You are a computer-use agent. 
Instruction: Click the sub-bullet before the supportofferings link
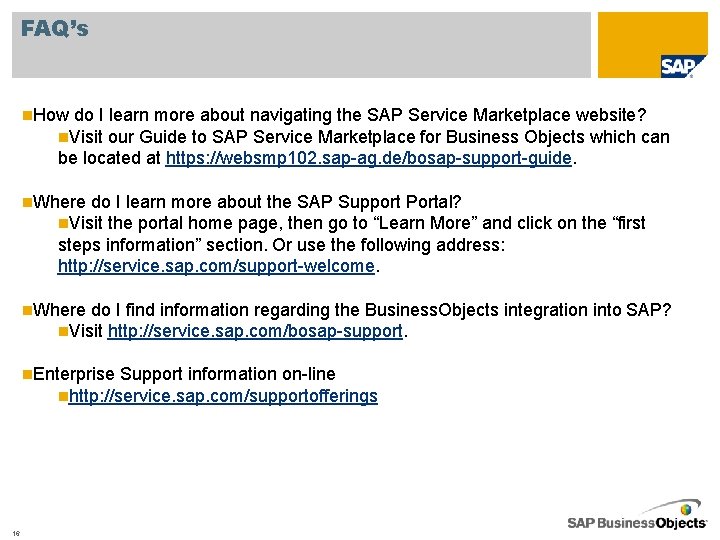point(63,396)
